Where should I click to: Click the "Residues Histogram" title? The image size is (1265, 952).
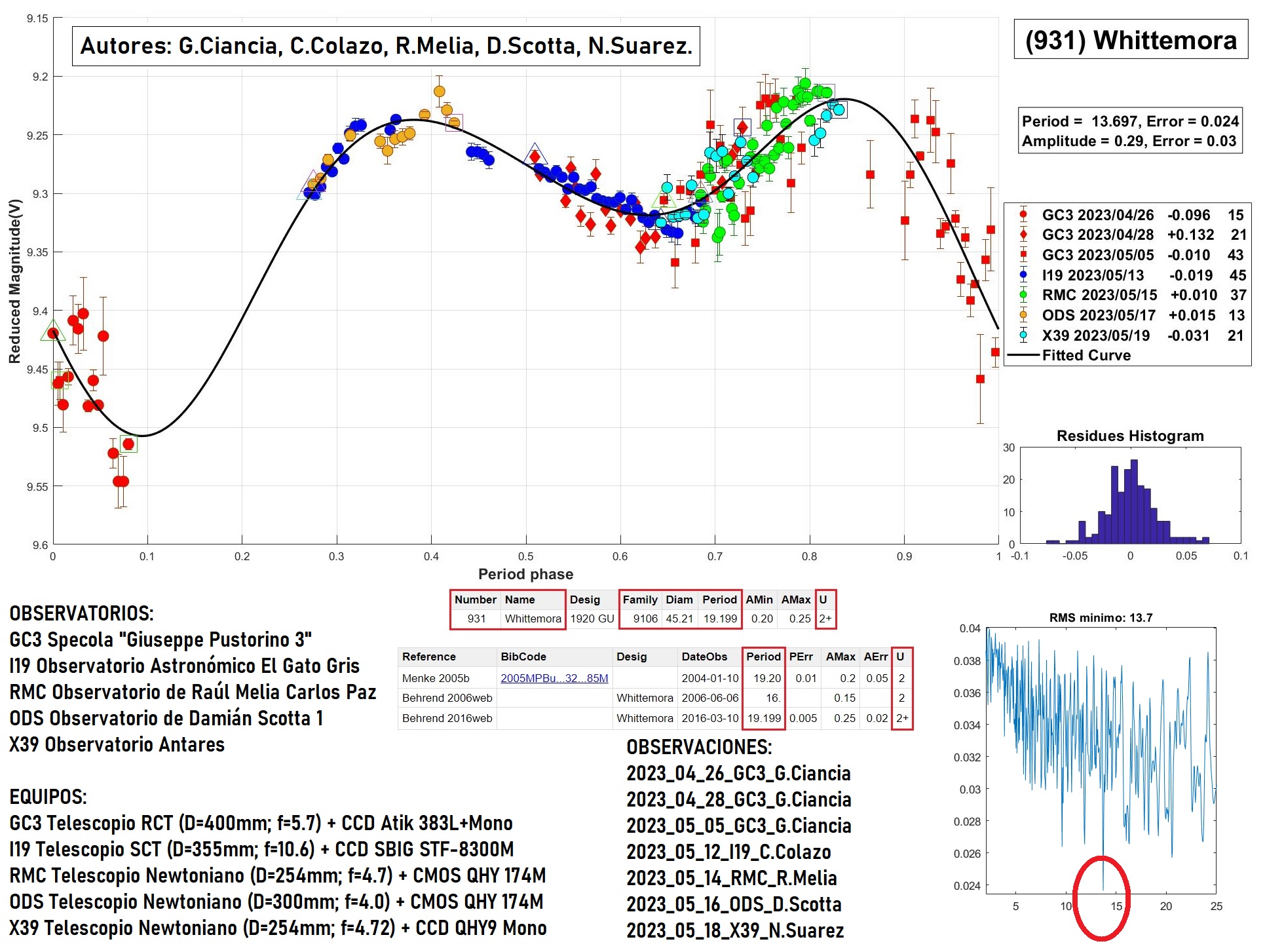(1130, 436)
